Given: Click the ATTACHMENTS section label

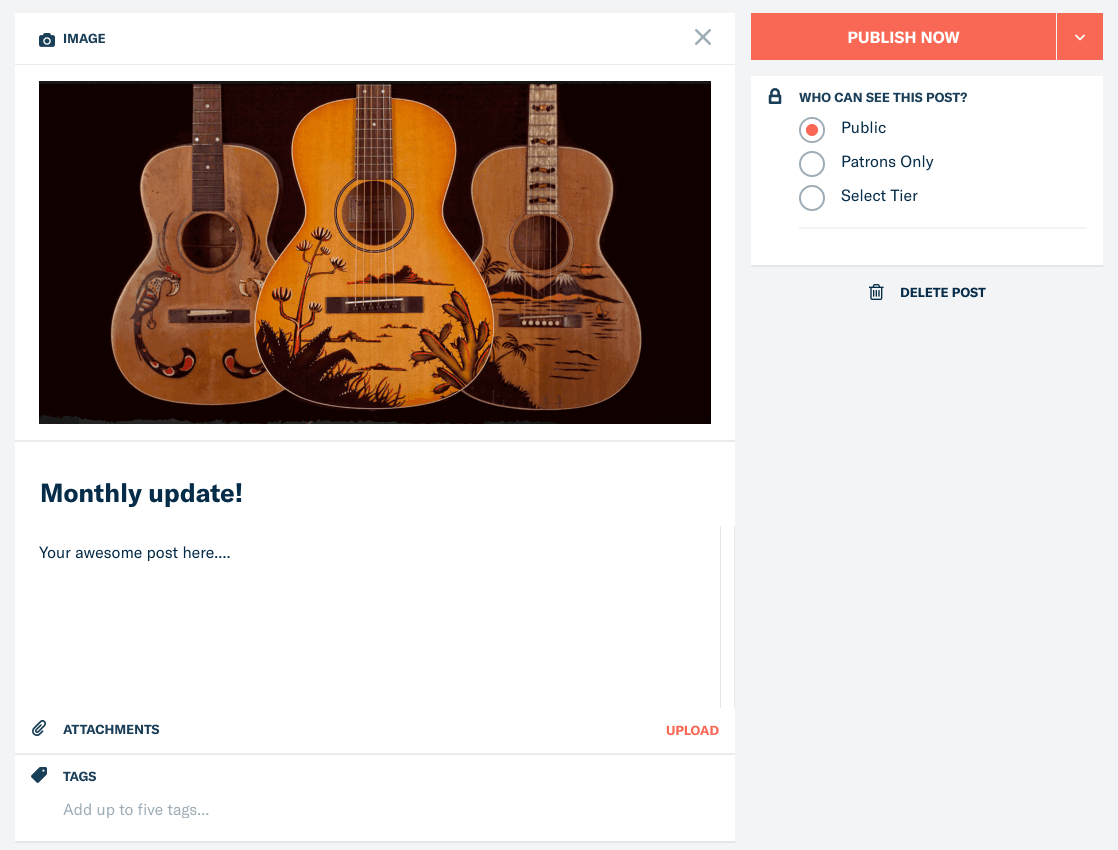Looking at the screenshot, I should (111, 729).
